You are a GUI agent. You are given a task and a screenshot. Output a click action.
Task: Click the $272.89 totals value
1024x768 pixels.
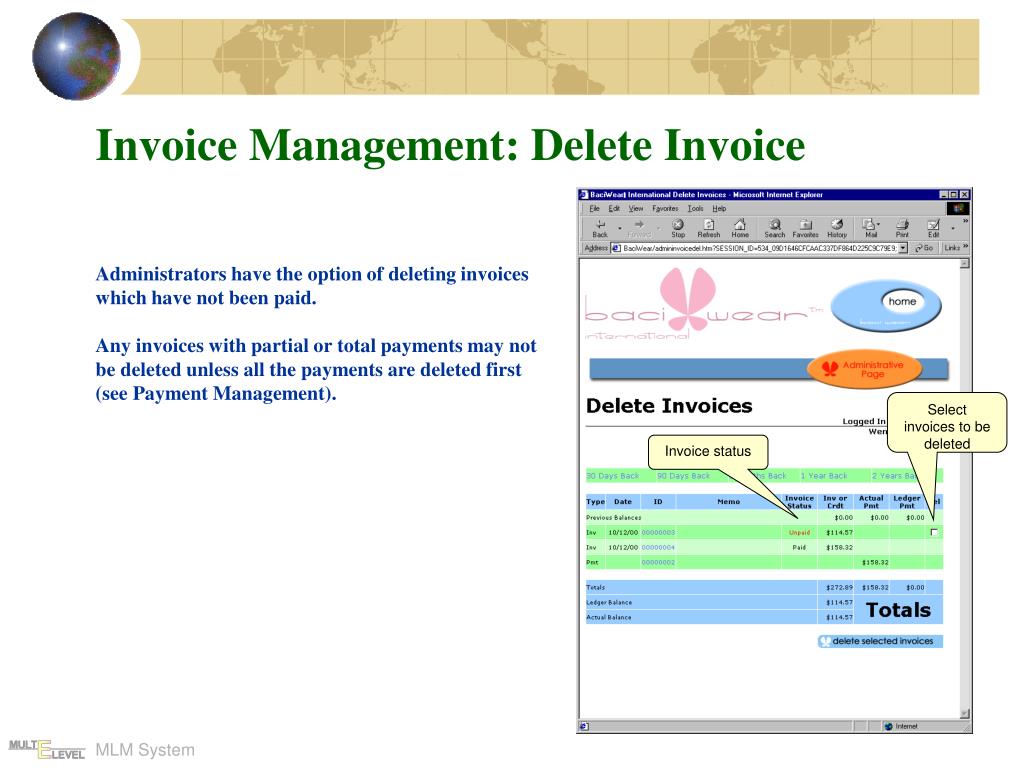[x=839, y=588]
